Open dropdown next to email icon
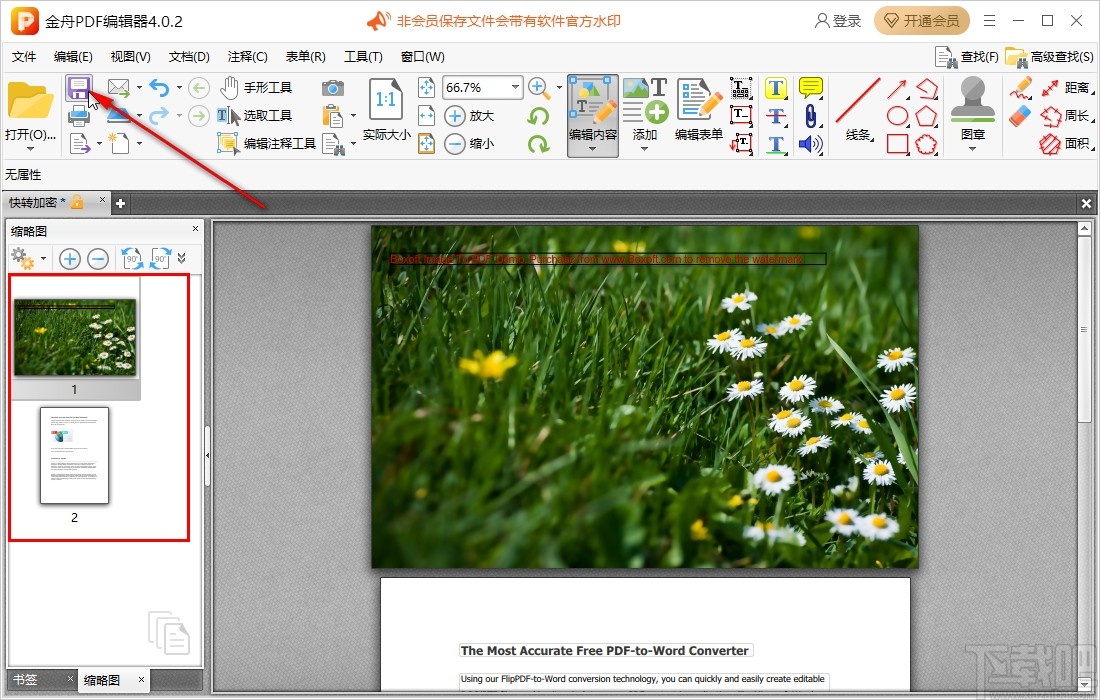The width and height of the screenshot is (1100, 700). pyautogui.click(x=139, y=88)
